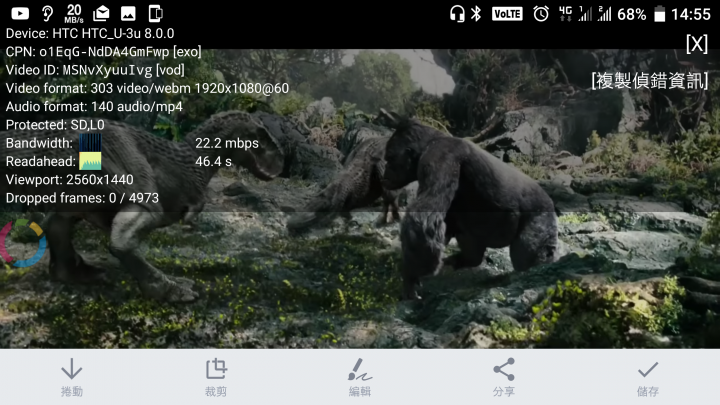Tap the circular colored floating icon
Image resolution: width=720 pixels, height=405 pixels.
click(22, 243)
